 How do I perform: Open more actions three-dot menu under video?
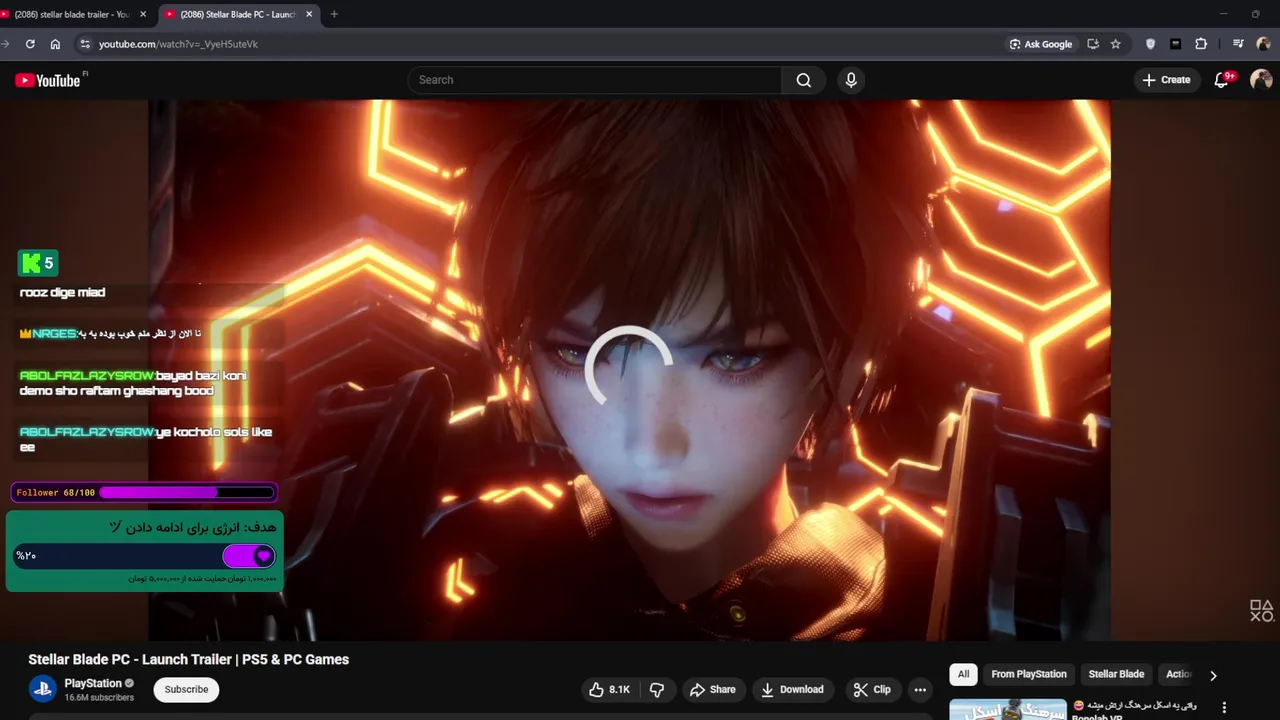tap(920, 689)
